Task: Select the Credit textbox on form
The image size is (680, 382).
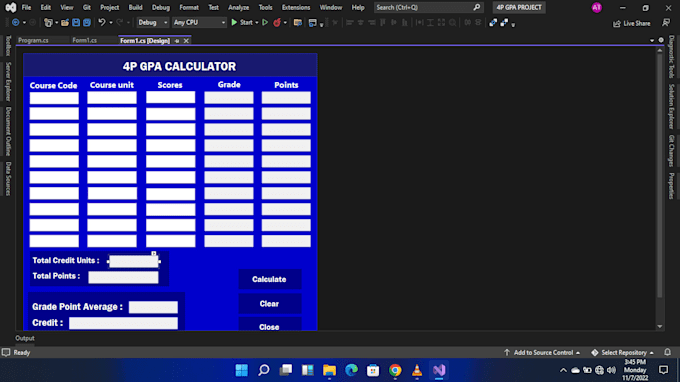Action: click(123, 323)
